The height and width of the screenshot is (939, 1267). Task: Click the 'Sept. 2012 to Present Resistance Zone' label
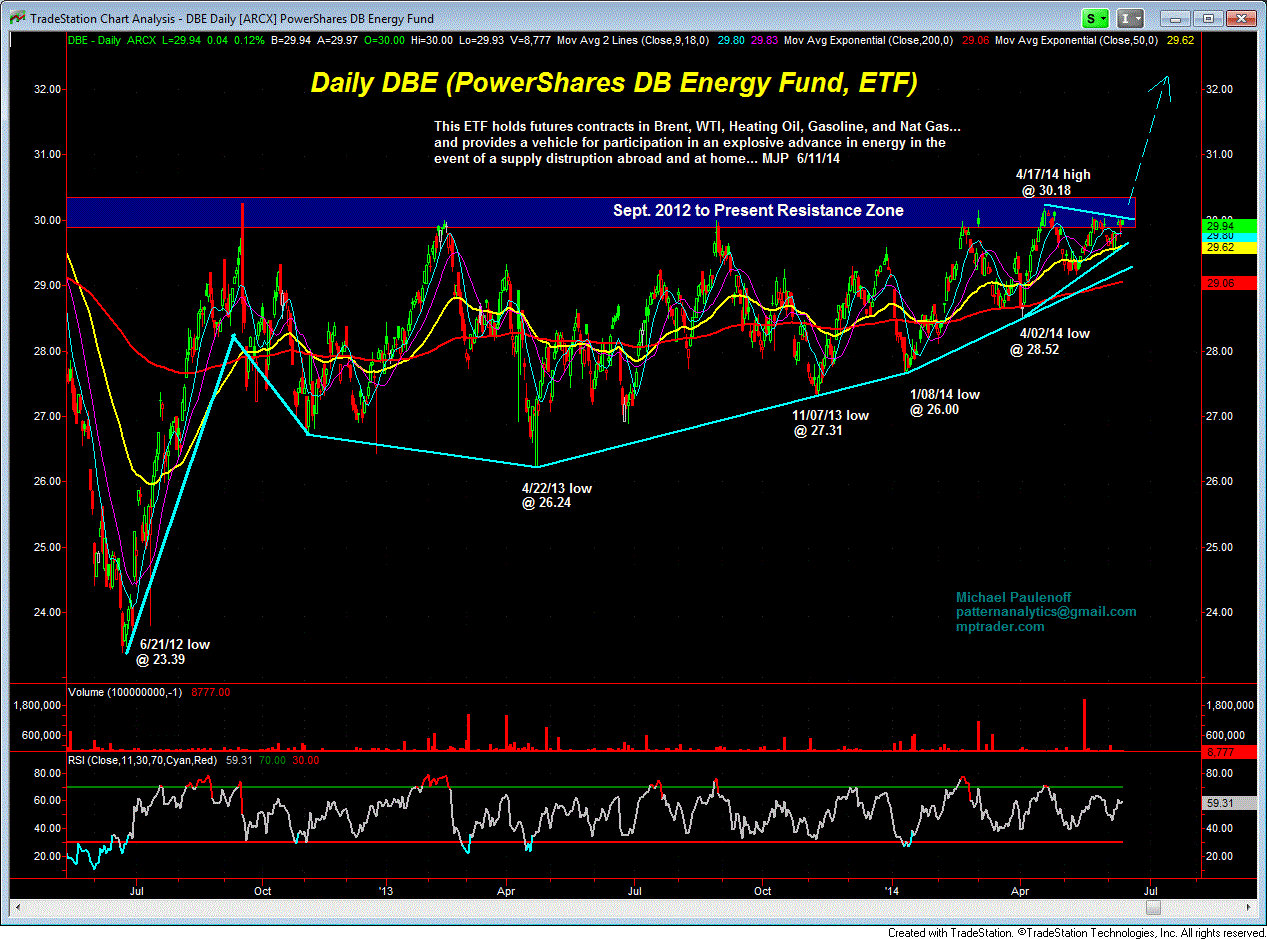point(758,210)
